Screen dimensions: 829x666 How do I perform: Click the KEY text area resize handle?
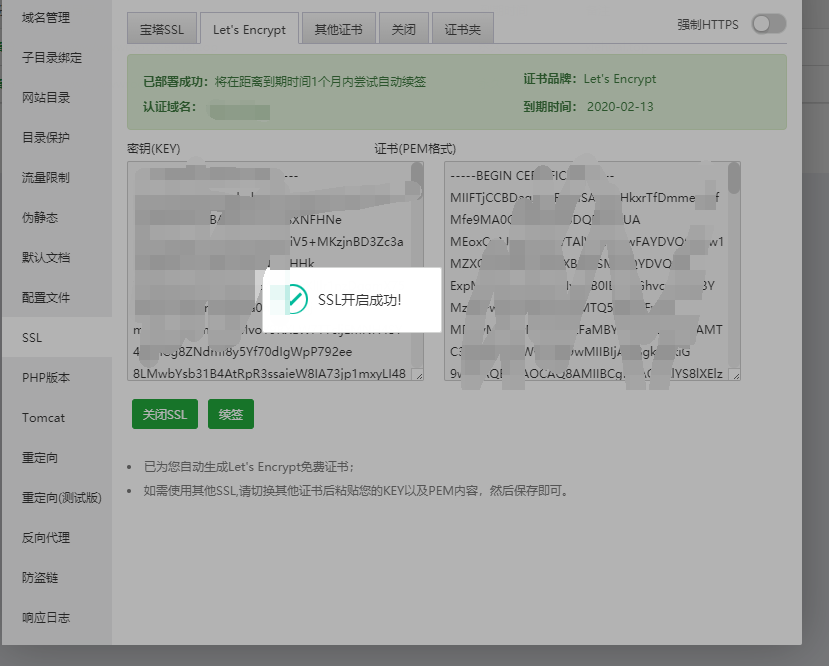pos(419,375)
